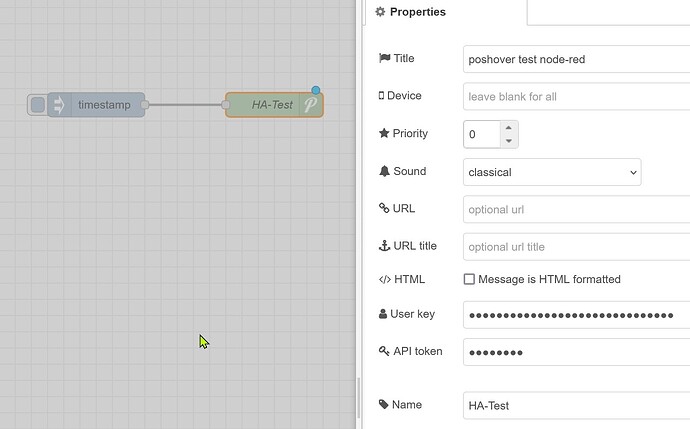Click the HA-Test node input port
This screenshot has height=429, width=690.
point(226,104)
